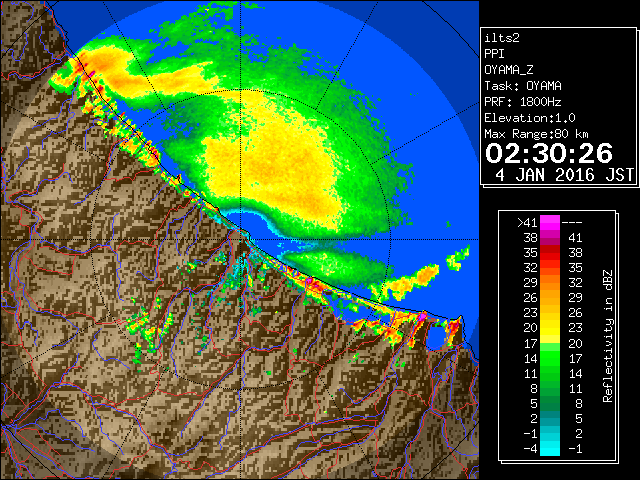The image size is (640, 480).
Task: Click the magenta echo cell on southeast coast
Action: (423, 316)
